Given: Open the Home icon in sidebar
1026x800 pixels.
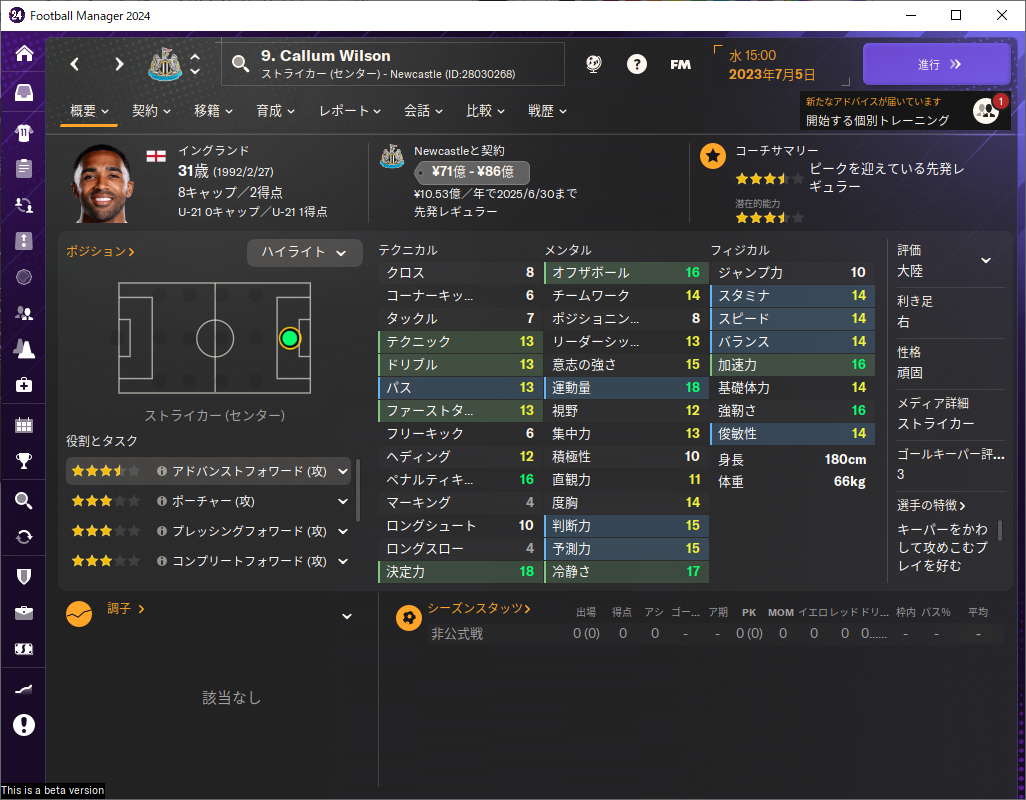Looking at the screenshot, I should 24,53.
